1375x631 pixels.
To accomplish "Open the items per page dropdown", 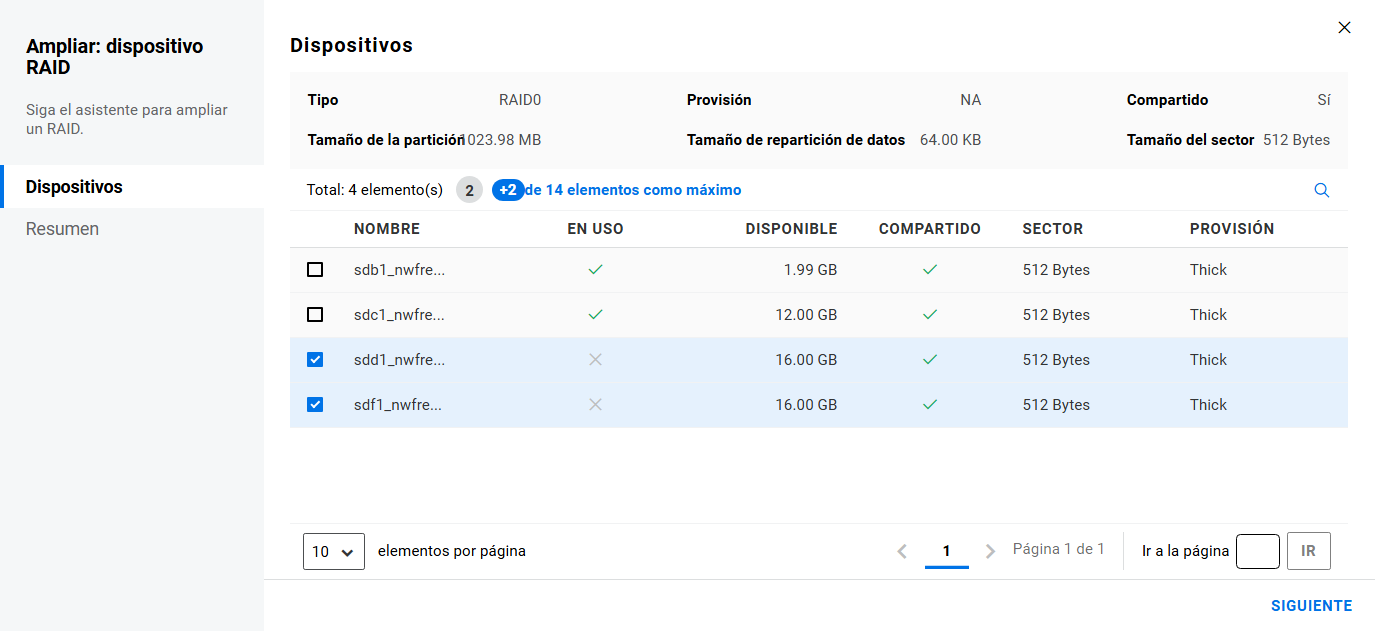I will [334, 551].
